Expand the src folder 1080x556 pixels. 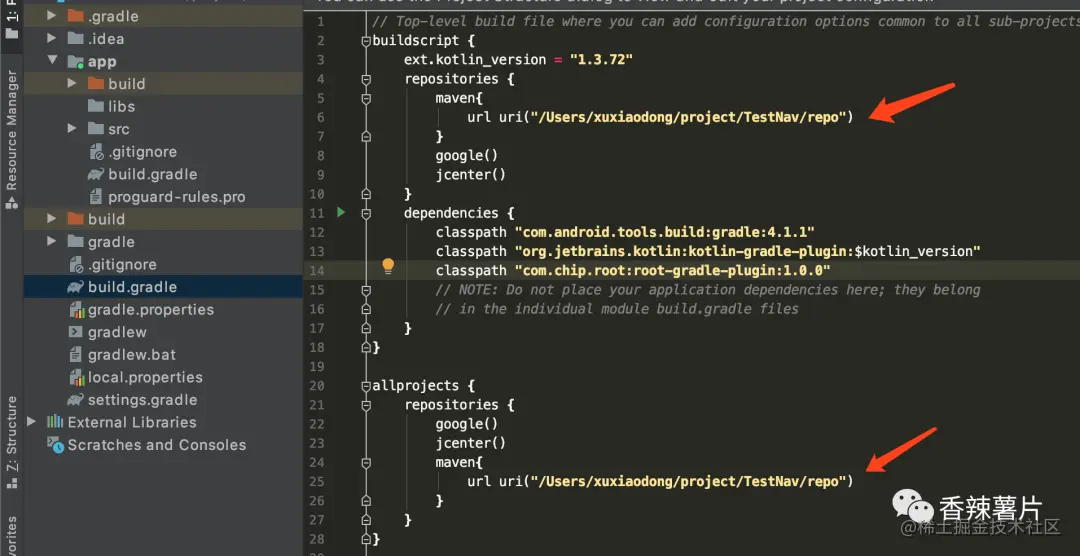point(72,129)
